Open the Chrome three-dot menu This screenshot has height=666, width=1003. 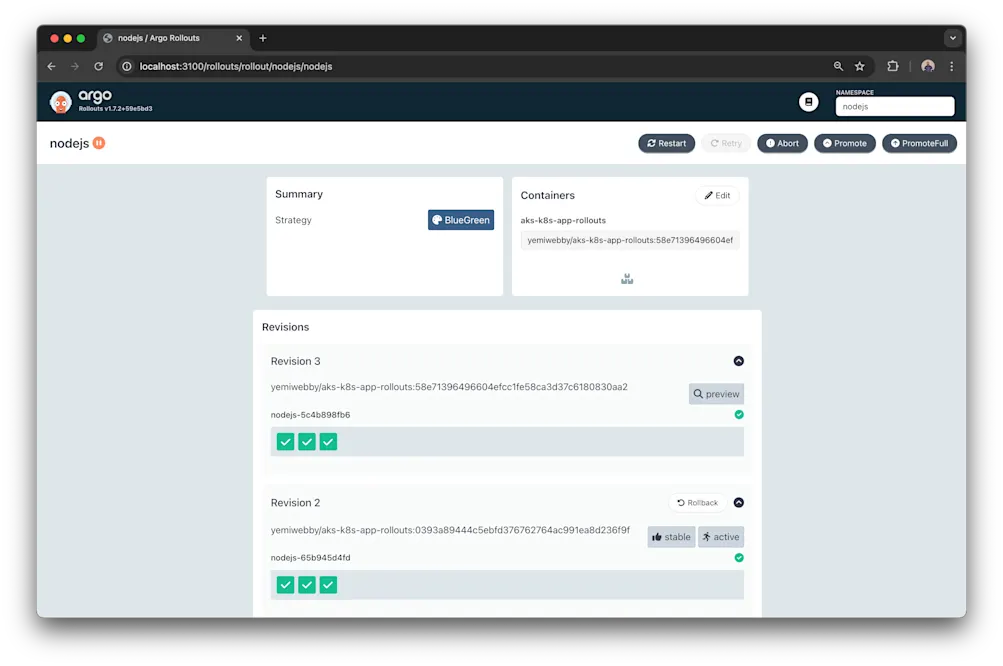click(952, 66)
